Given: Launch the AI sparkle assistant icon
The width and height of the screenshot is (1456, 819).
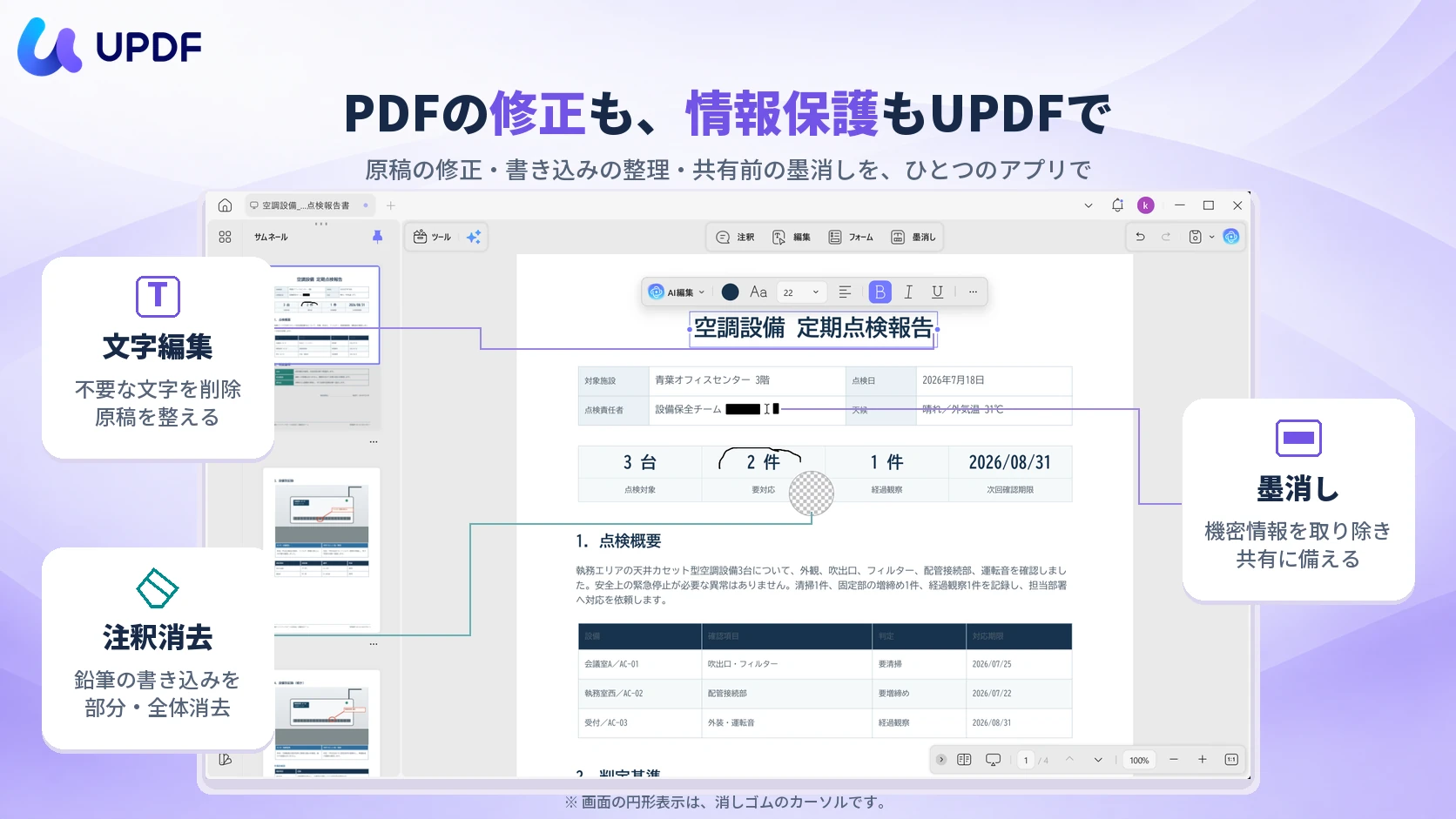Looking at the screenshot, I should (x=474, y=237).
